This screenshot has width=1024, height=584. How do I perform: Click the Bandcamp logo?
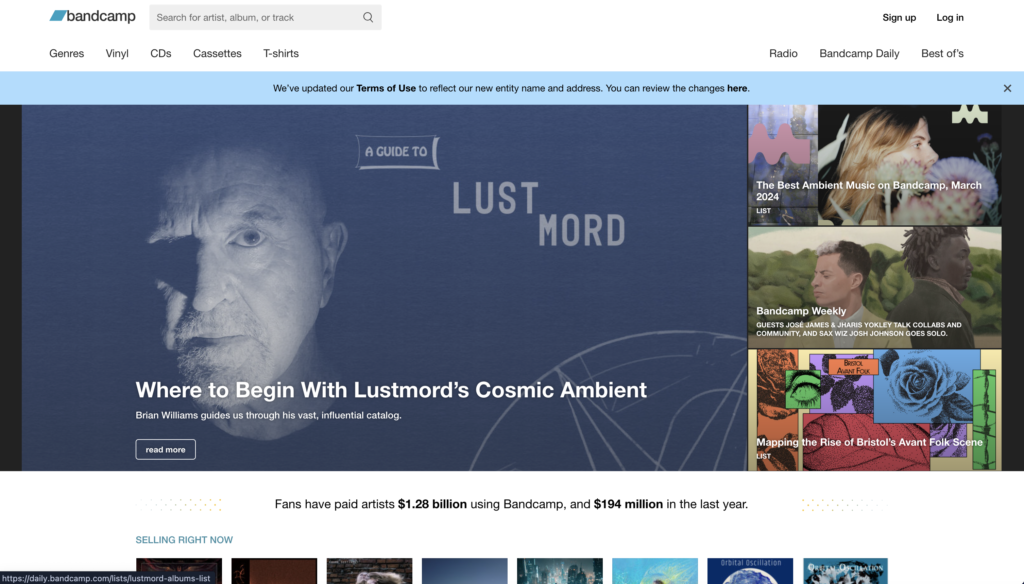click(93, 16)
